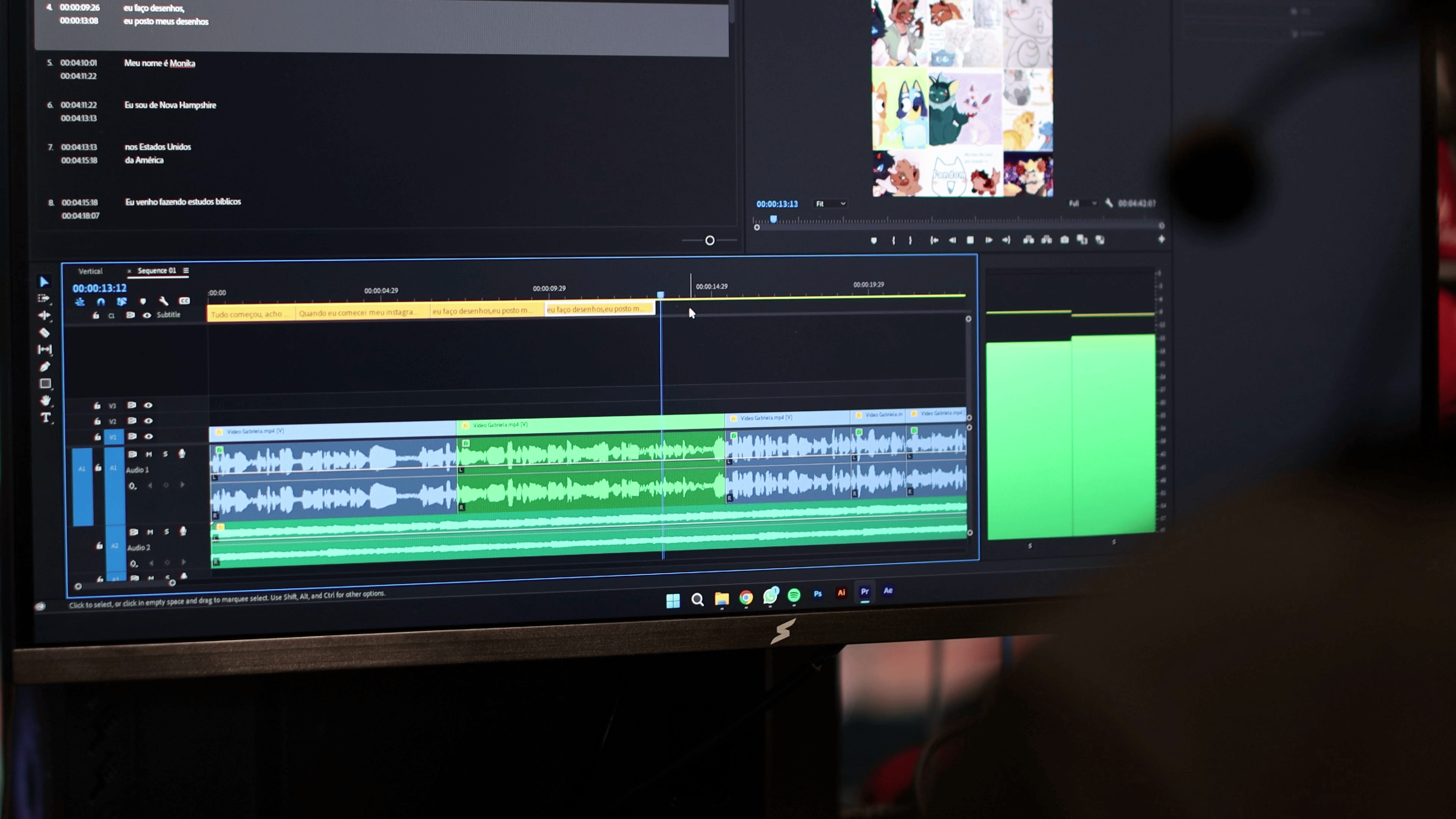The image size is (1456, 819).
Task: Solo the Audio 2 track
Action: tap(166, 532)
